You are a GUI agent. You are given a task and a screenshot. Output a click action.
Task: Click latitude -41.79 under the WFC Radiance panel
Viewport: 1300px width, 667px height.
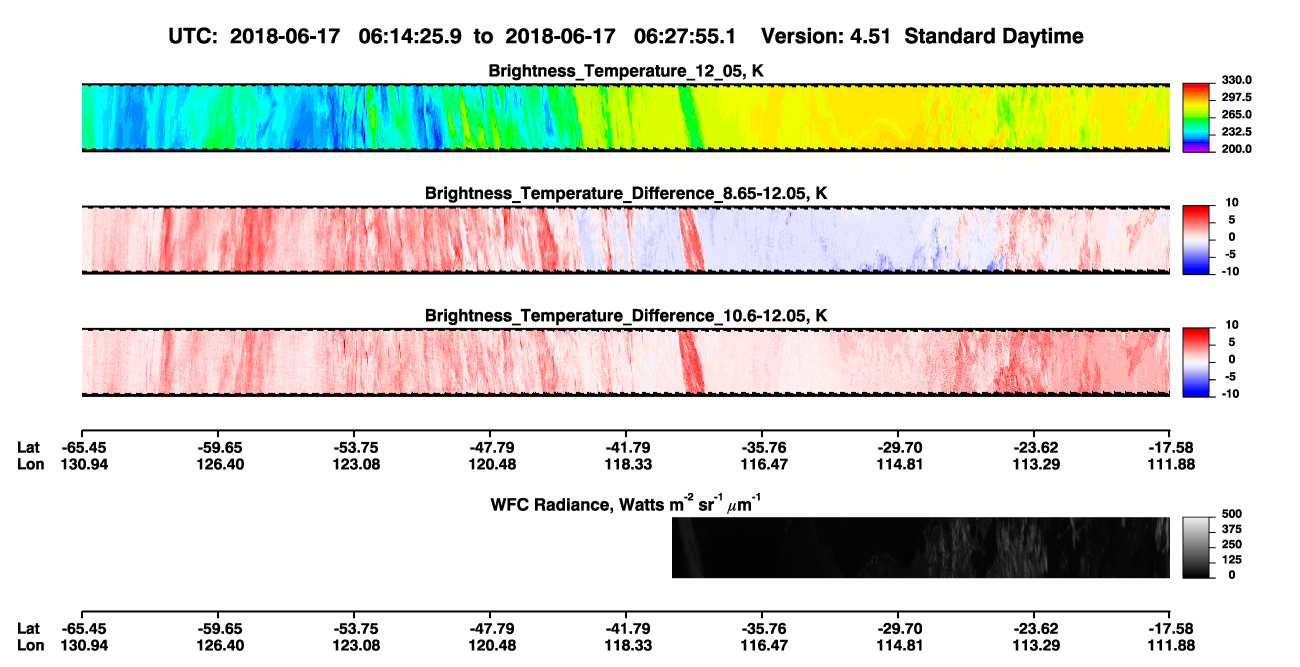627,628
